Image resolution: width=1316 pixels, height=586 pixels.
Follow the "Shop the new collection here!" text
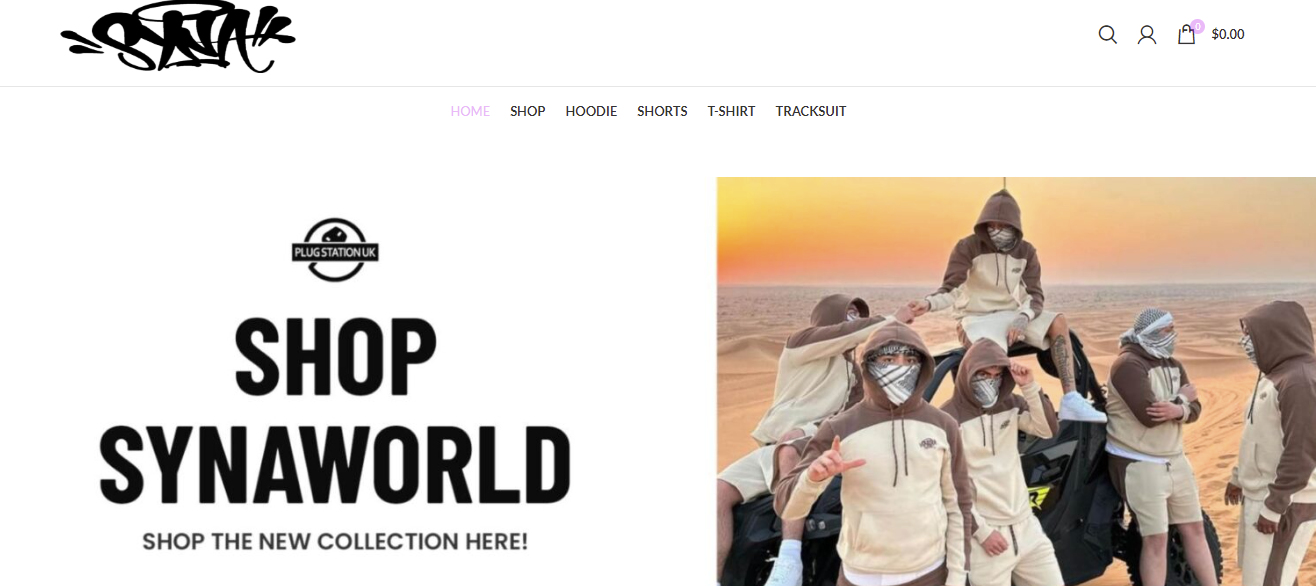click(x=335, y=542)
